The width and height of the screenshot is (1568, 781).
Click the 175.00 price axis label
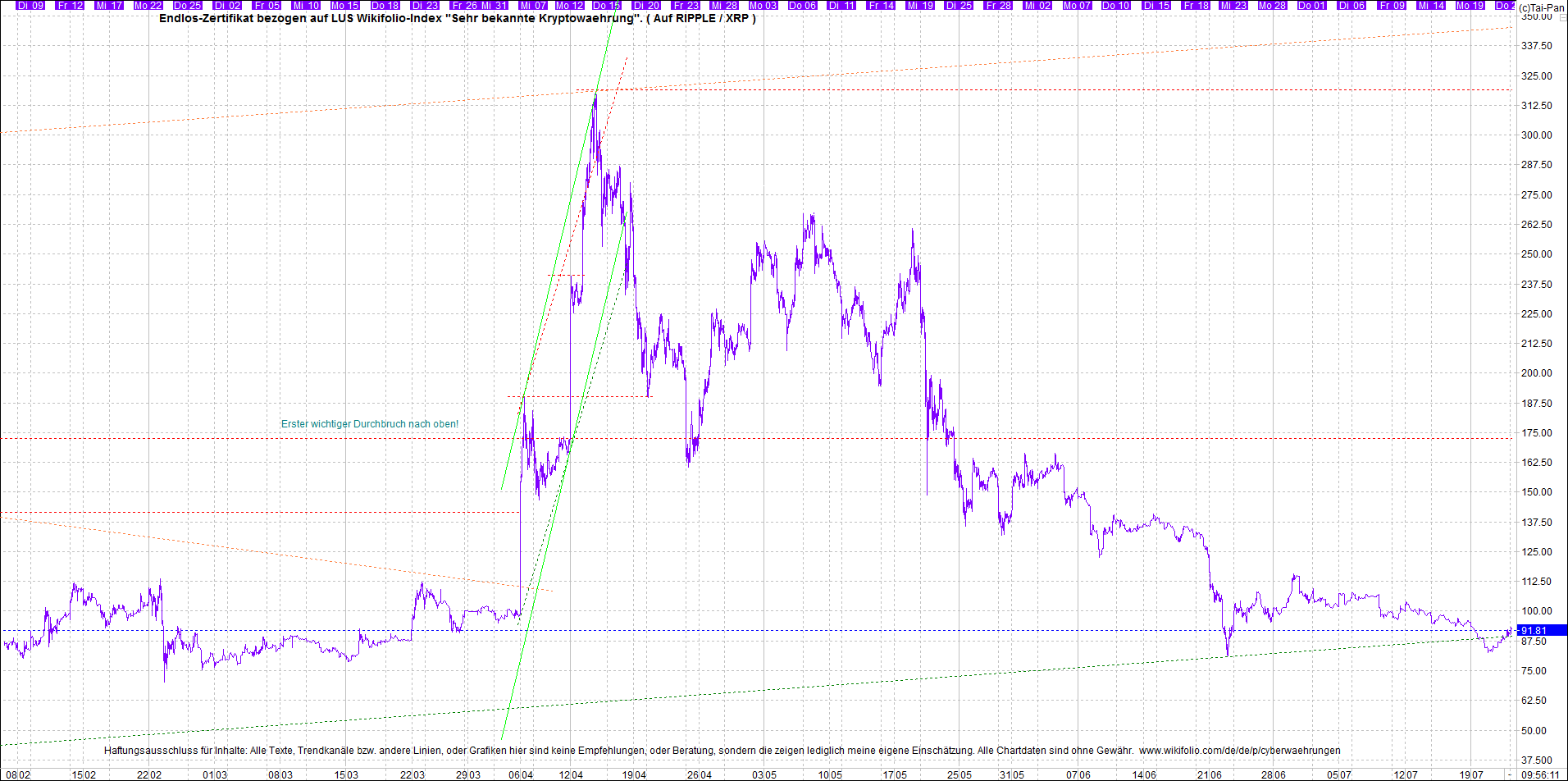(x=1536, y=432)
